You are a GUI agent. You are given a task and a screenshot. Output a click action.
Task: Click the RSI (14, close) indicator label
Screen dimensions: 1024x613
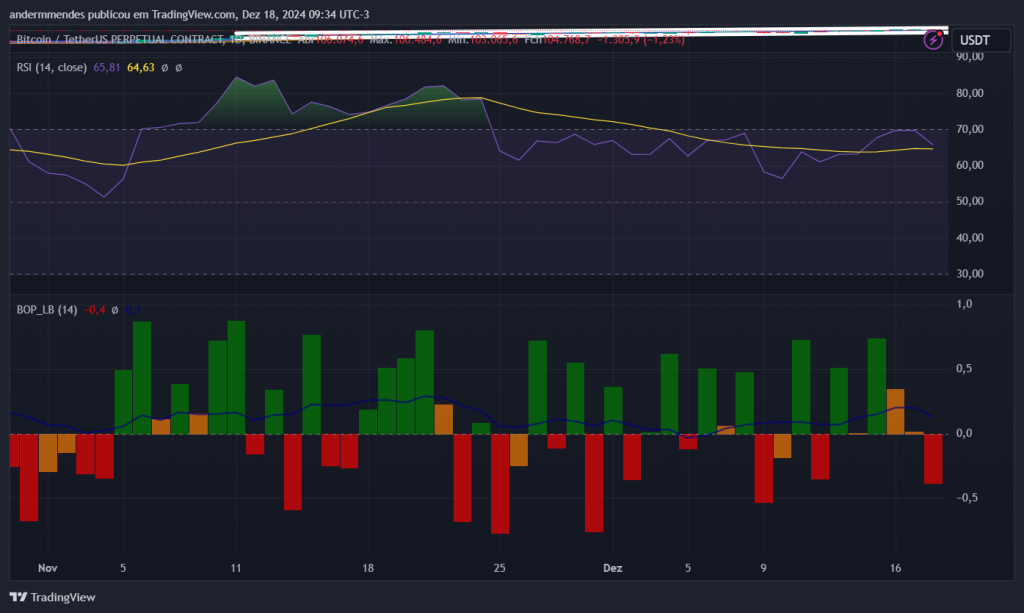click(x=52, y=67)
